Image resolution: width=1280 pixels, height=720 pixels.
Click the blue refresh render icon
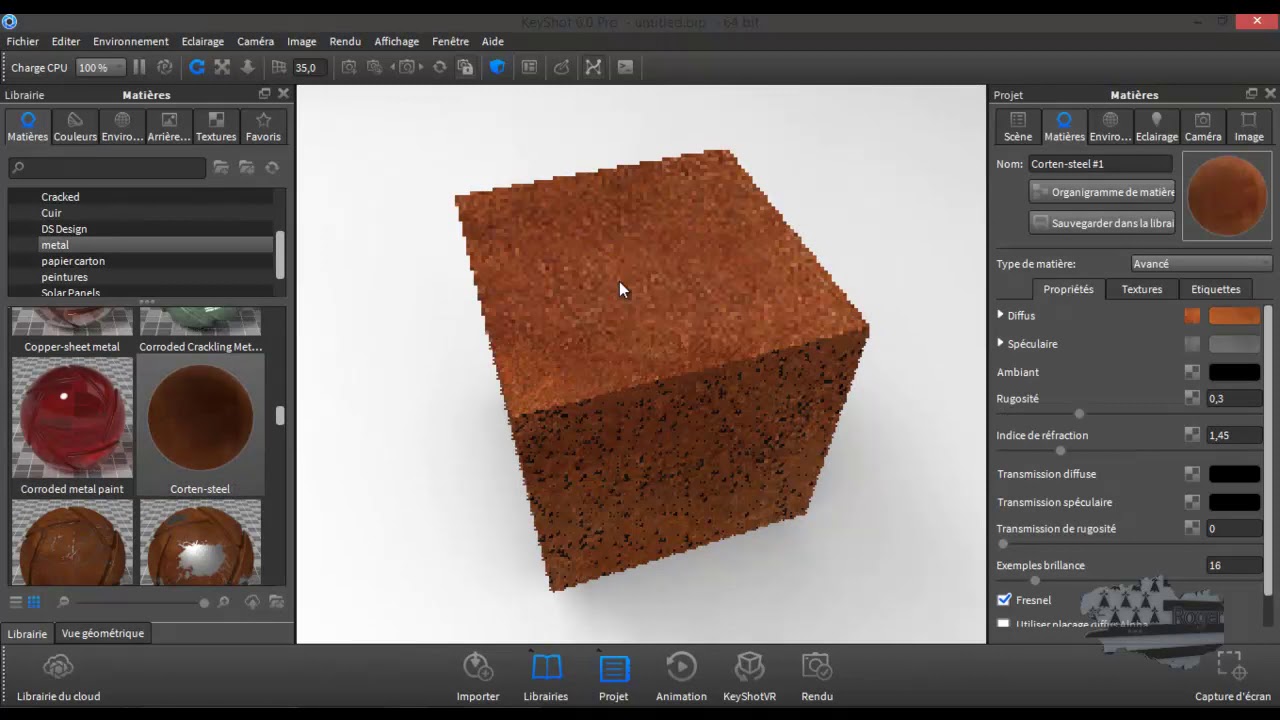click(197, 67)
